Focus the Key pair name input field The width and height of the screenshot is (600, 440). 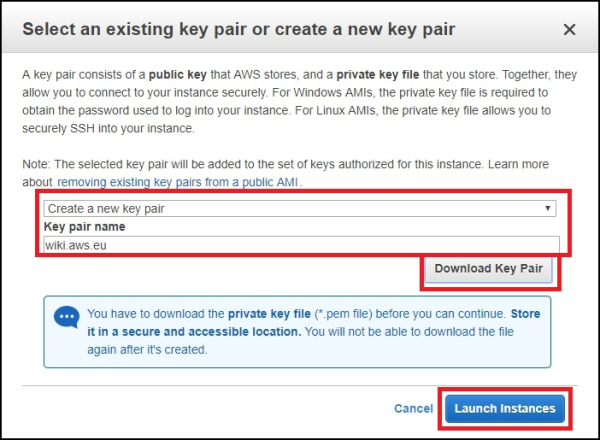302,245
